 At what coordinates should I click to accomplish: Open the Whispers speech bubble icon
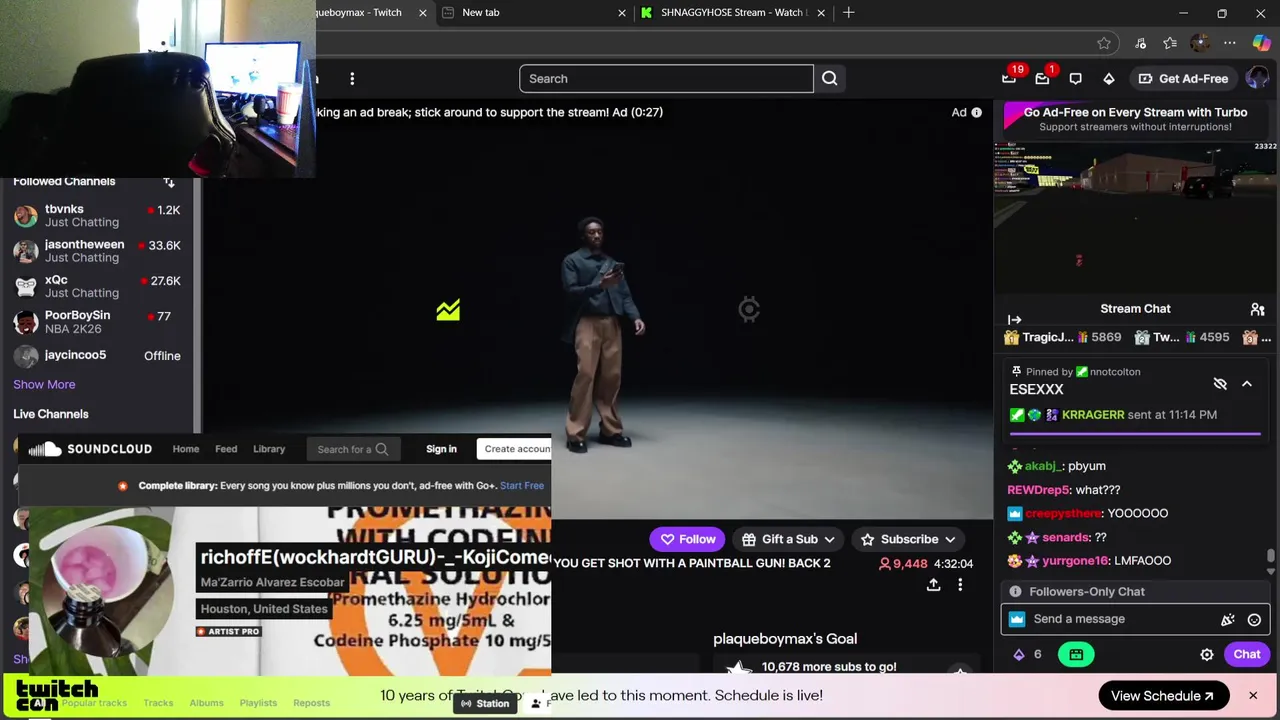click(x=1076, y=78)
